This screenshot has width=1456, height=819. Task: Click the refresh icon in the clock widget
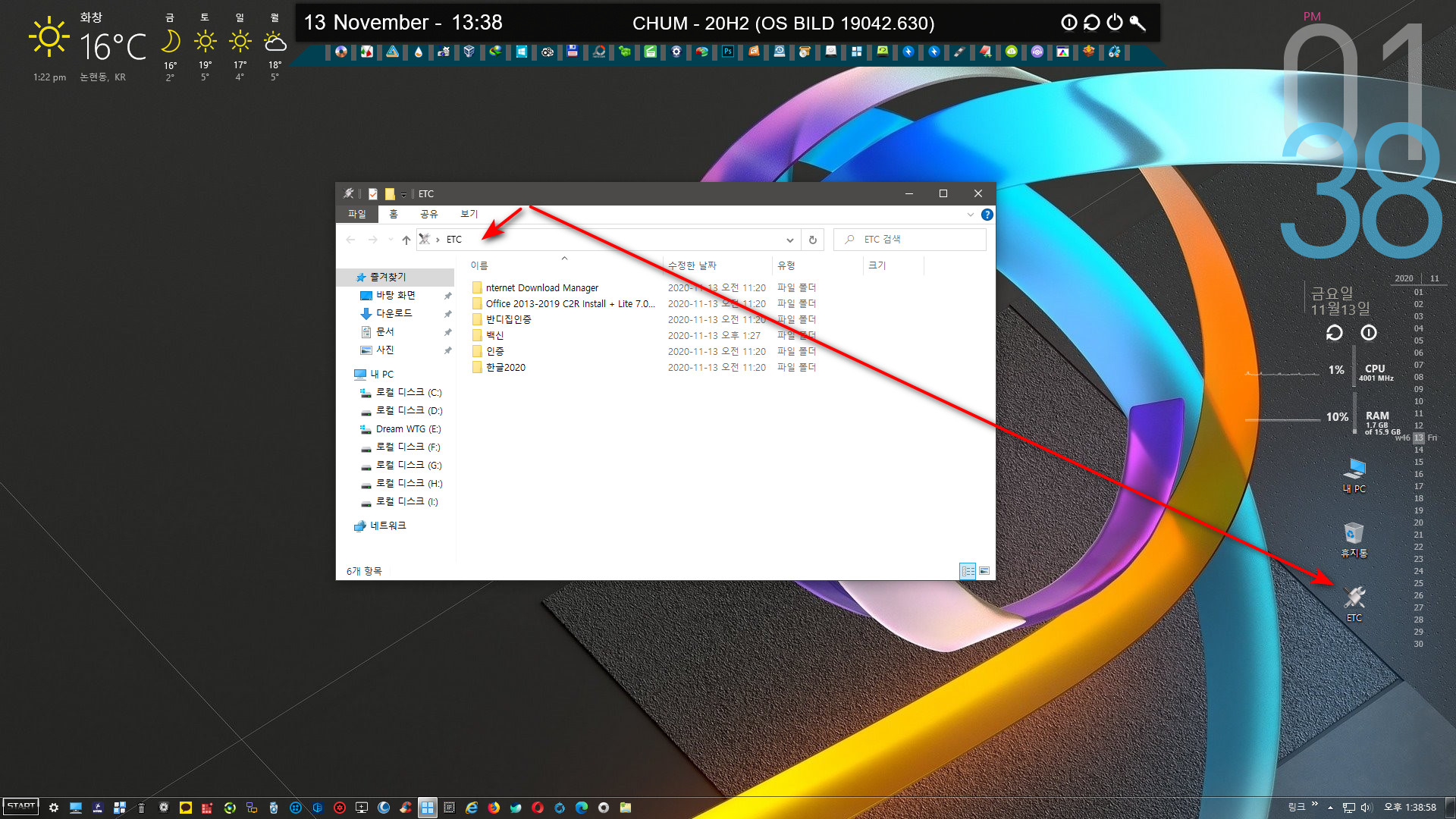pyautogui.click(x=1334, y=333)
